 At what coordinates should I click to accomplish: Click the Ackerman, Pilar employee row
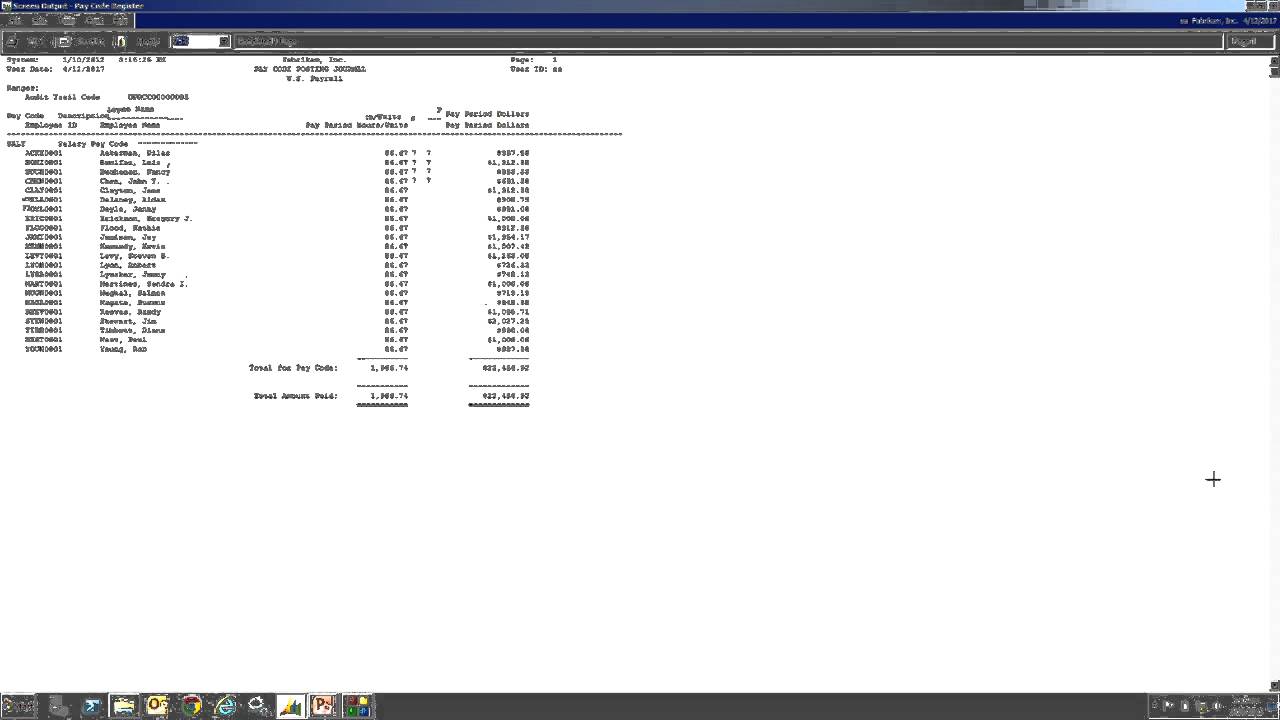pyautogui.click(x=277, y=153)
